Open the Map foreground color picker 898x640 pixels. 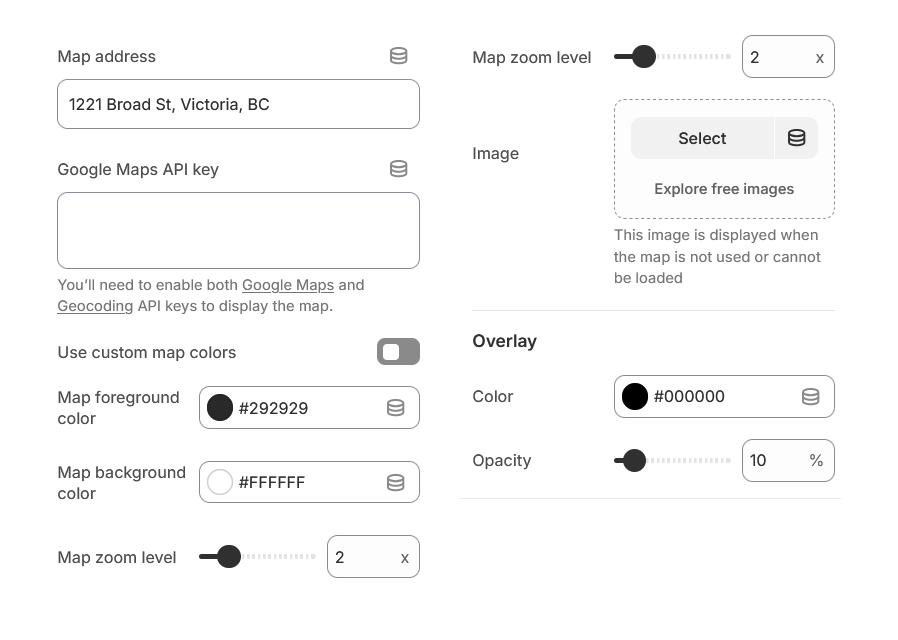coord(219,407)
